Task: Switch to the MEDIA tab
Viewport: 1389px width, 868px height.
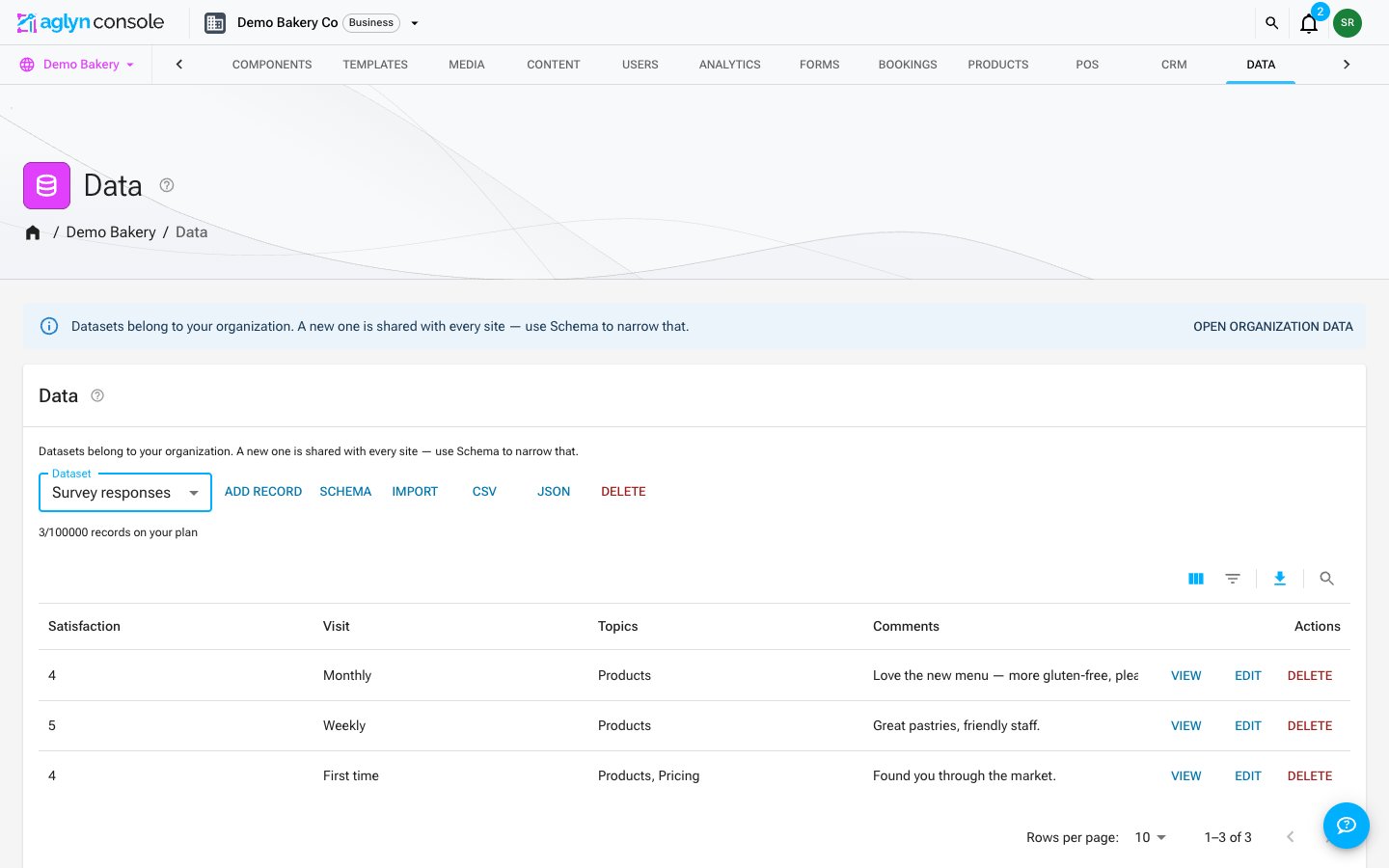Action: coord(467,65)
